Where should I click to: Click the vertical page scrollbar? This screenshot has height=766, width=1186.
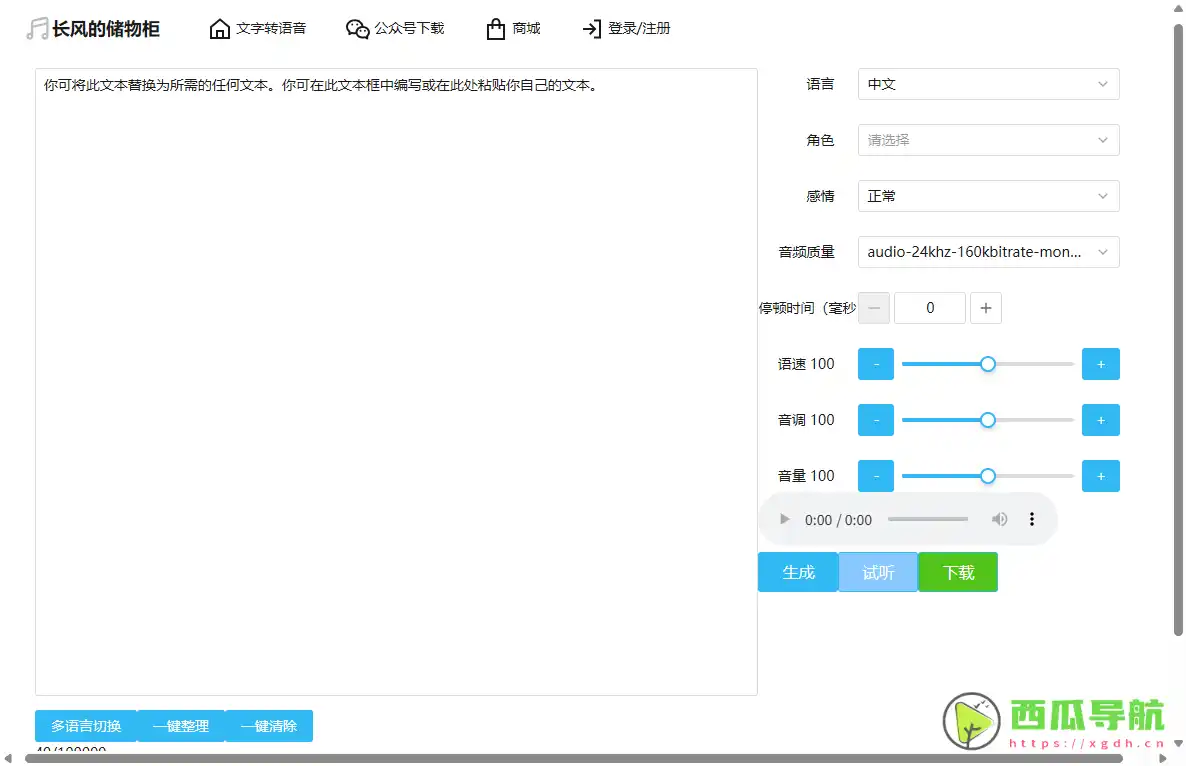[1178, 330]
